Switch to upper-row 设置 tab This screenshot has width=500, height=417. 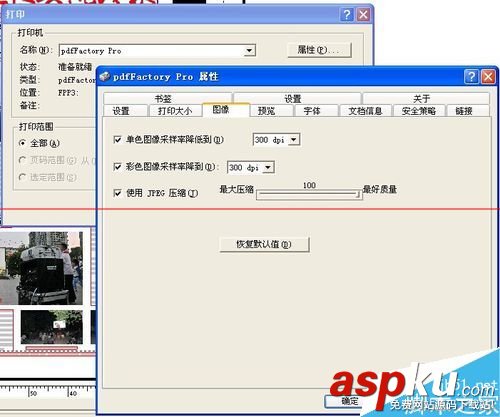pos(297,98)
